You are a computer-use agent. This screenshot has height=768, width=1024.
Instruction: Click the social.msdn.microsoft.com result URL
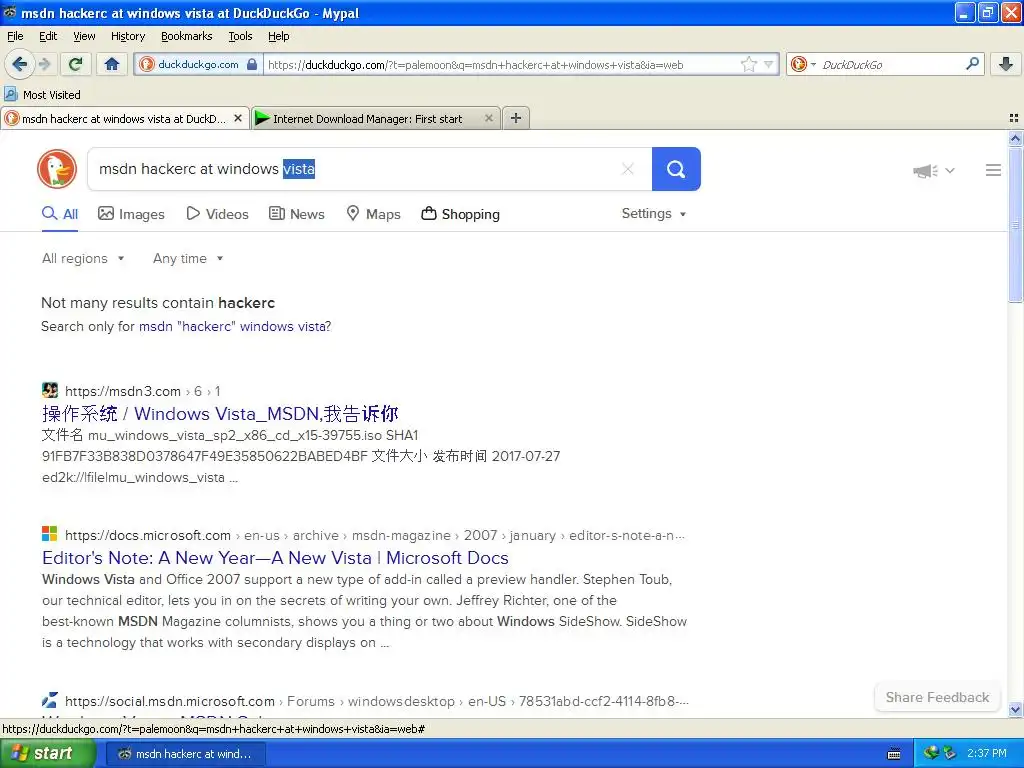pyautogui.click(x=377, y=701)
